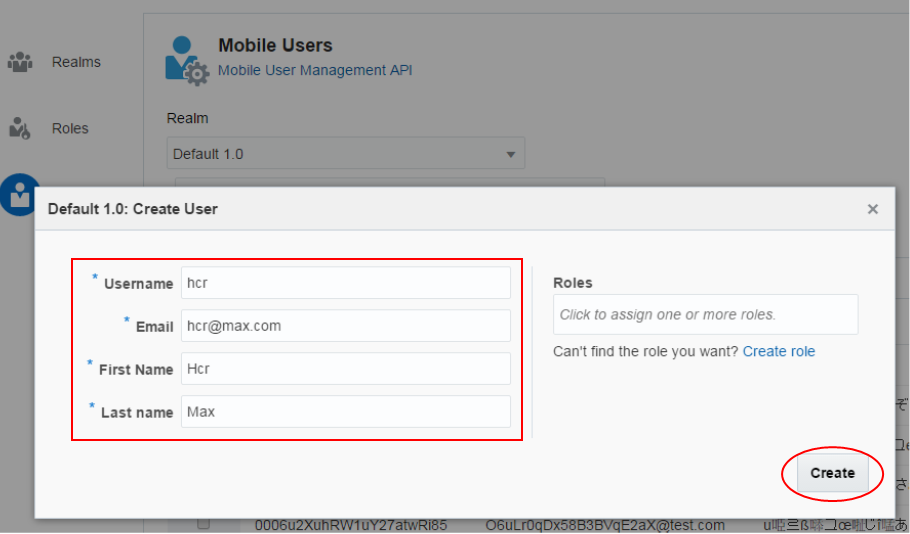This screenshot has width=910, height=534.
Task: Close the Create User dialog
Action: click(x=872, y=209)
